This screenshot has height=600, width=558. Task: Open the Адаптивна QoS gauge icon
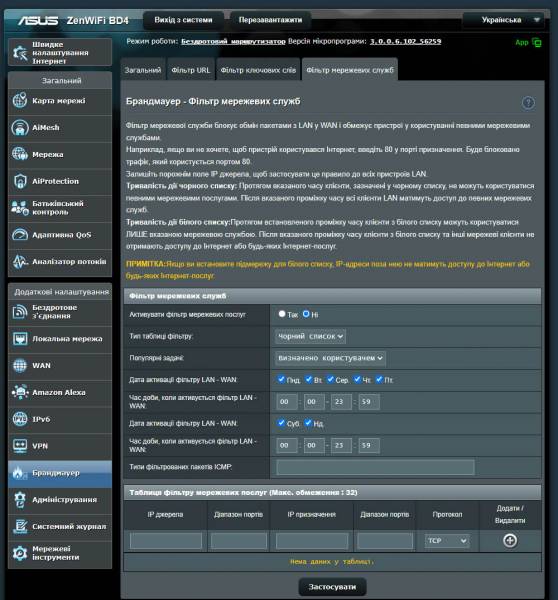pyautogui.click(x=20, y=235)
